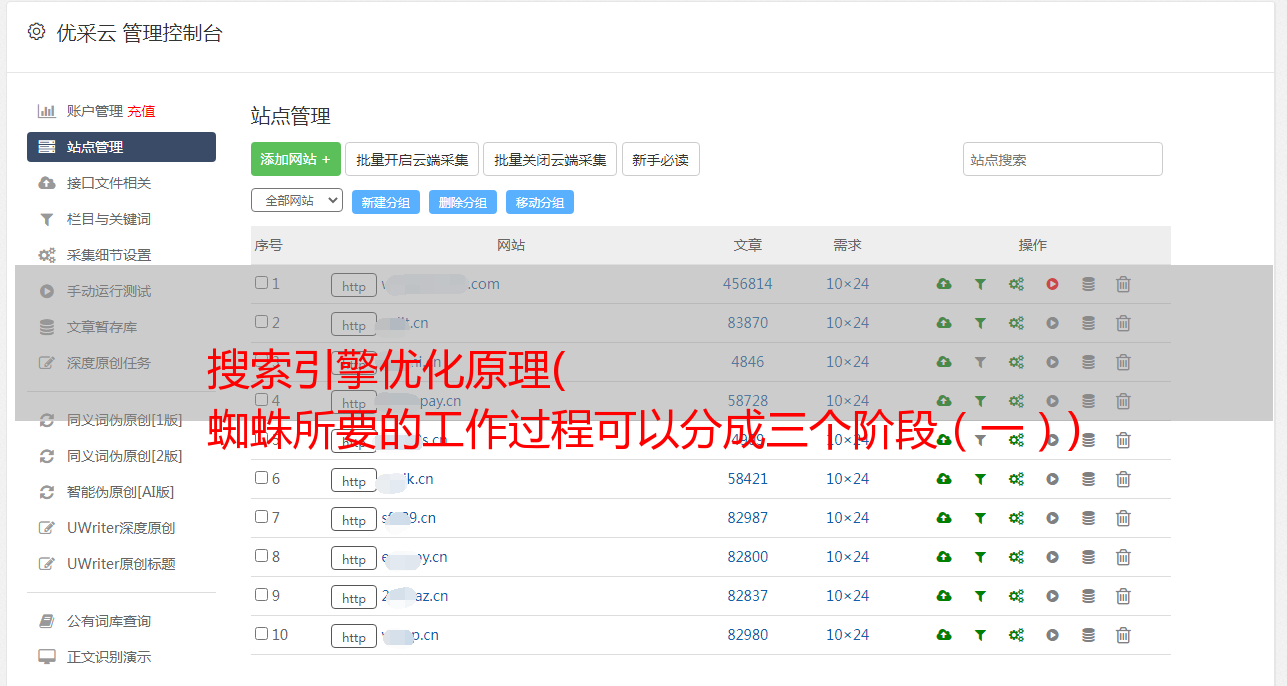Run manual test play icon in row 6
The image size is (1287, 686).
tap(1052, 479)
